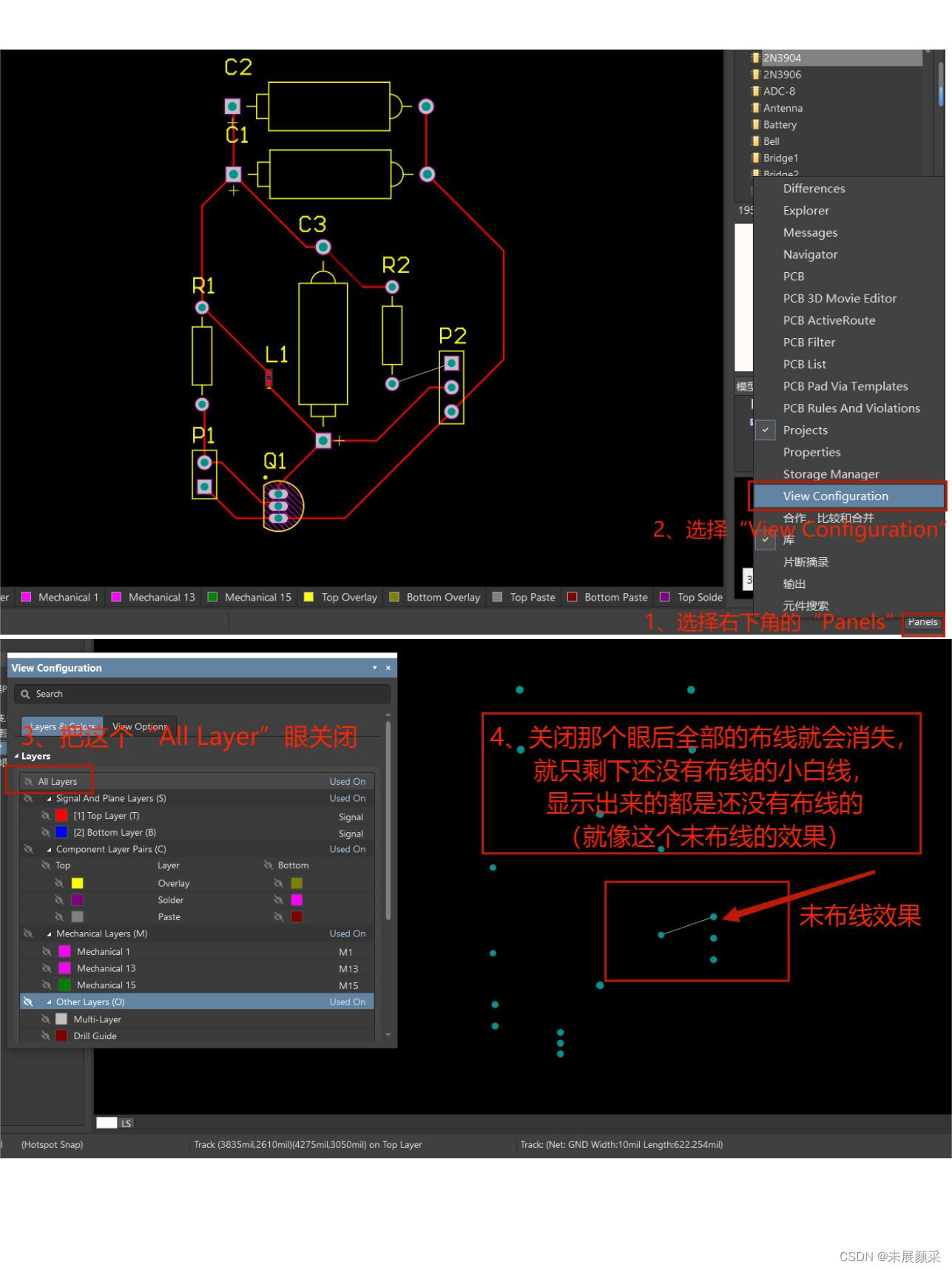Choose View Configuration from Panels menu

coord(848,496)
